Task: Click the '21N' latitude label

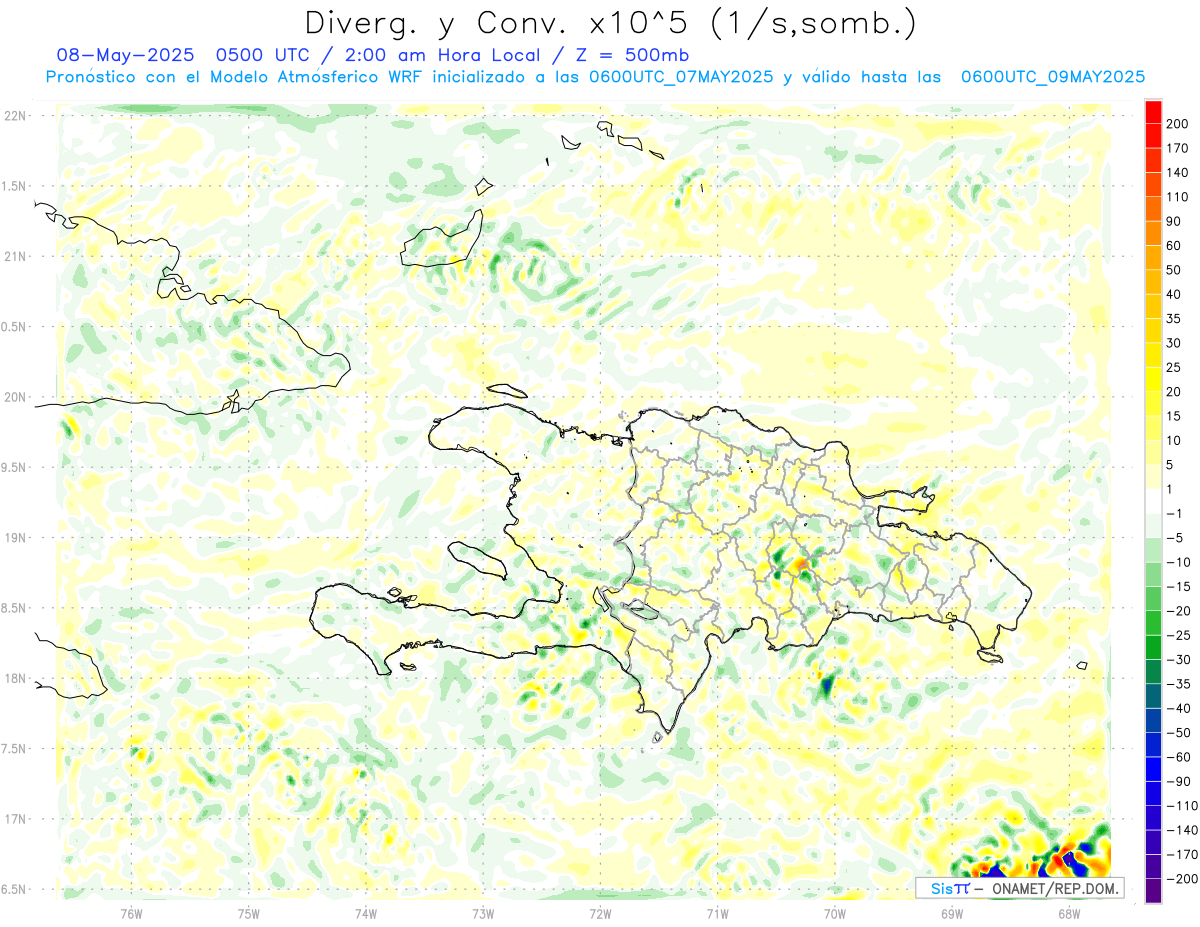Action: pos(15,257)
